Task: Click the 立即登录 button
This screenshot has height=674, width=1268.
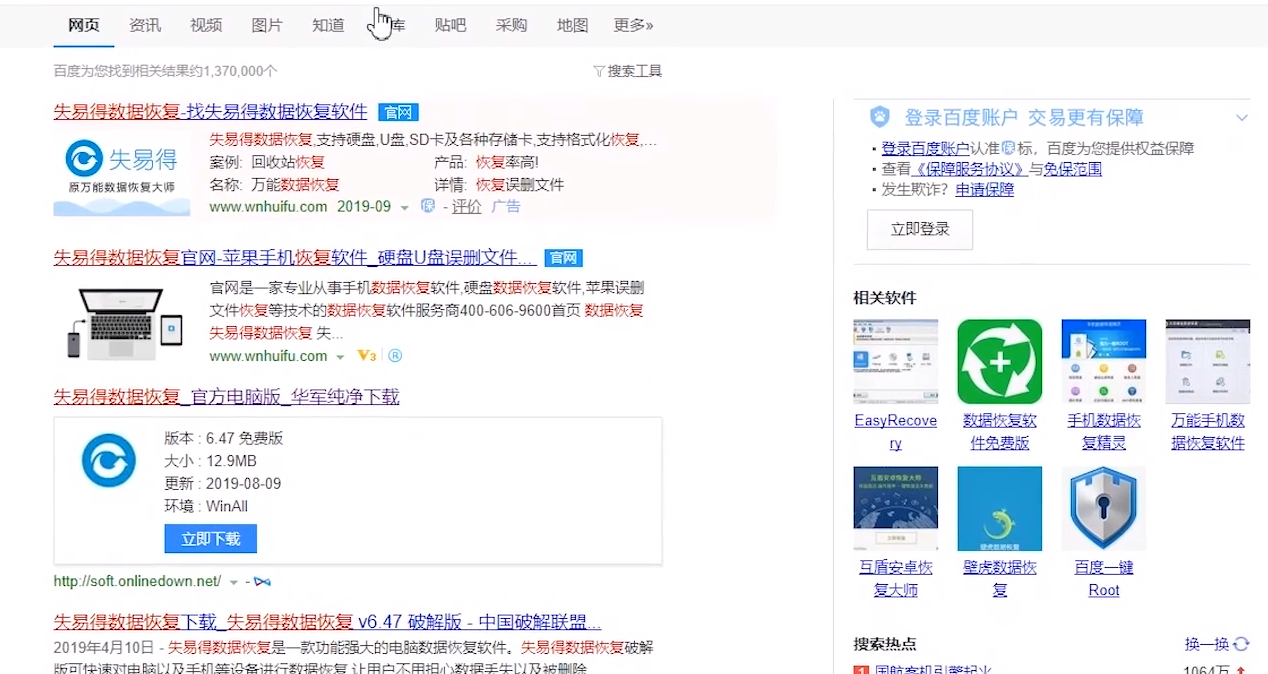Action: click(x=920, y=229)
